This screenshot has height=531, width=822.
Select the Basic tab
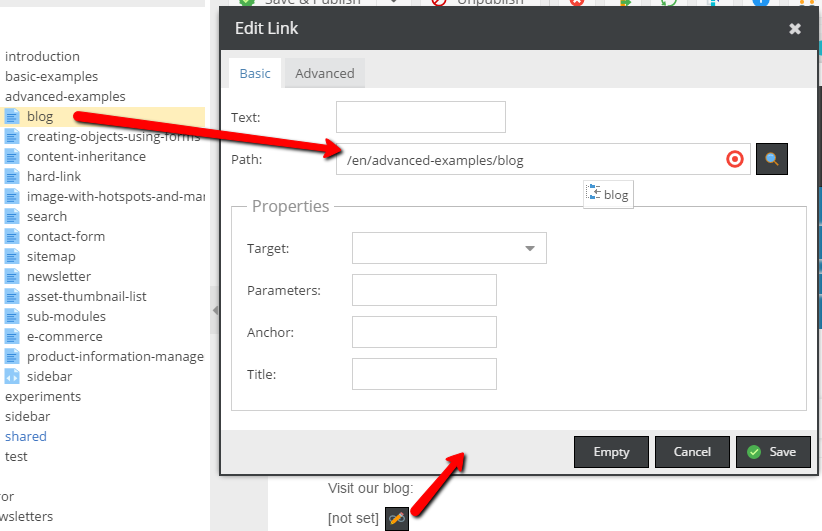pyautogui.click(x=255, y=73)
